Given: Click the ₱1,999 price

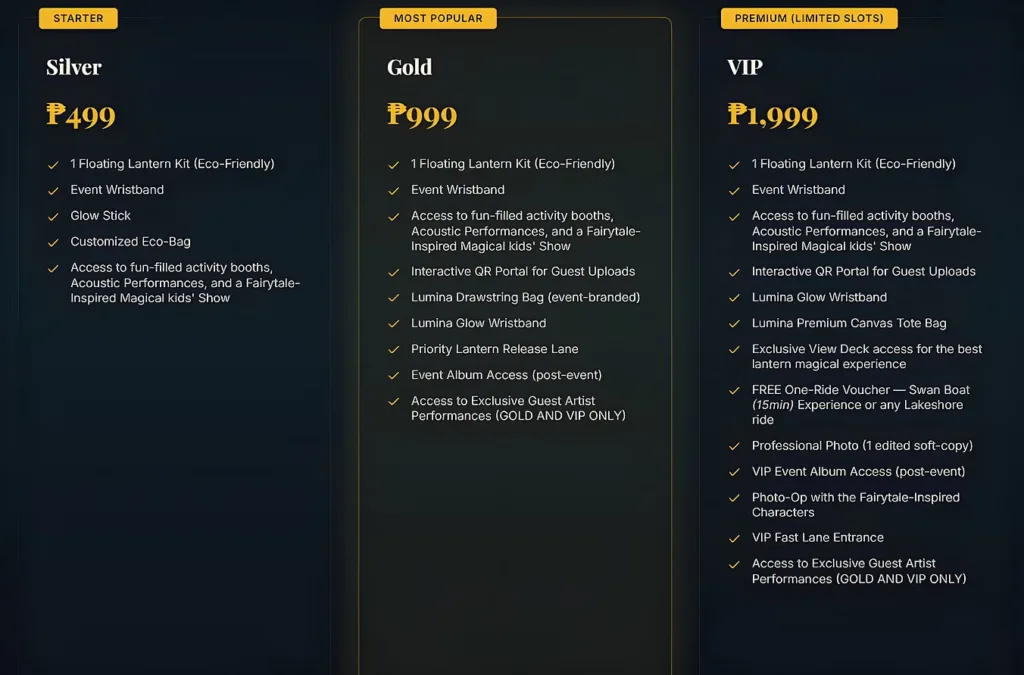Looking at the screenshot, I should (x=773, y=115).
